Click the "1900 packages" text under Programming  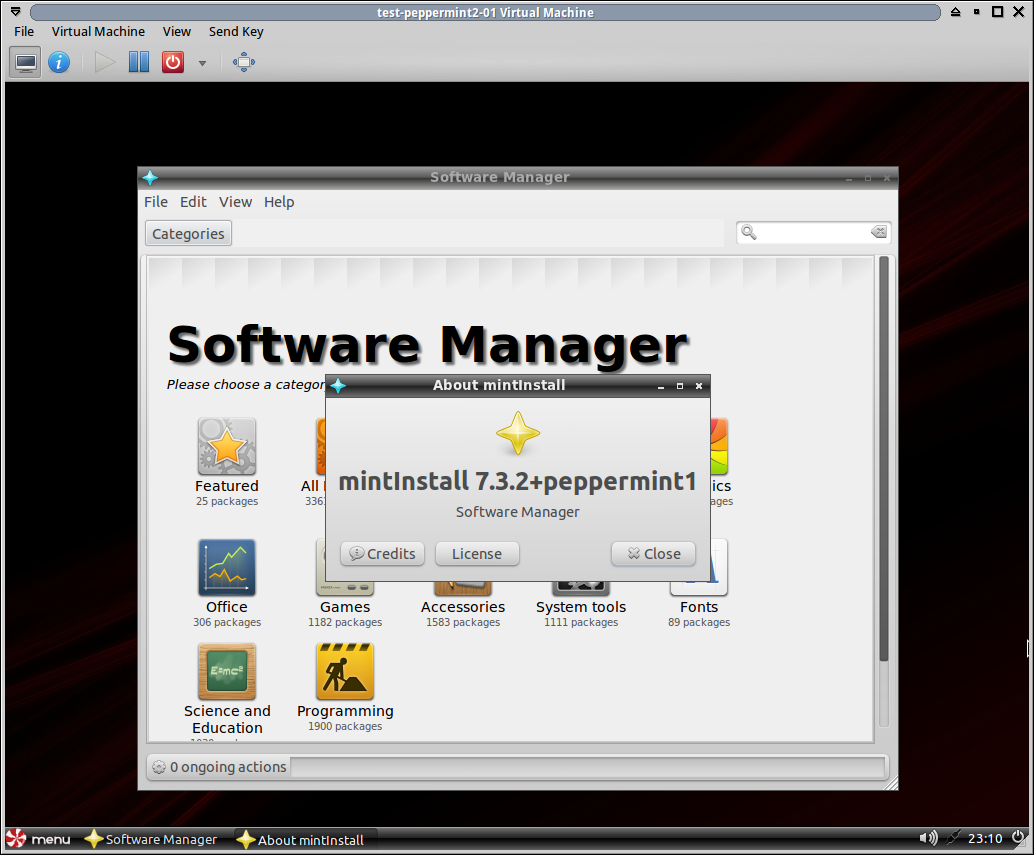coord(345,726)
